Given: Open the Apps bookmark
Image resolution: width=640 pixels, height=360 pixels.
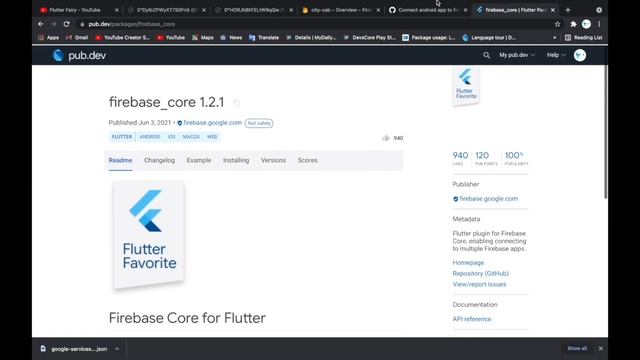Looking at the screenshot, I should pyautogui.click(x=49, y=38).
